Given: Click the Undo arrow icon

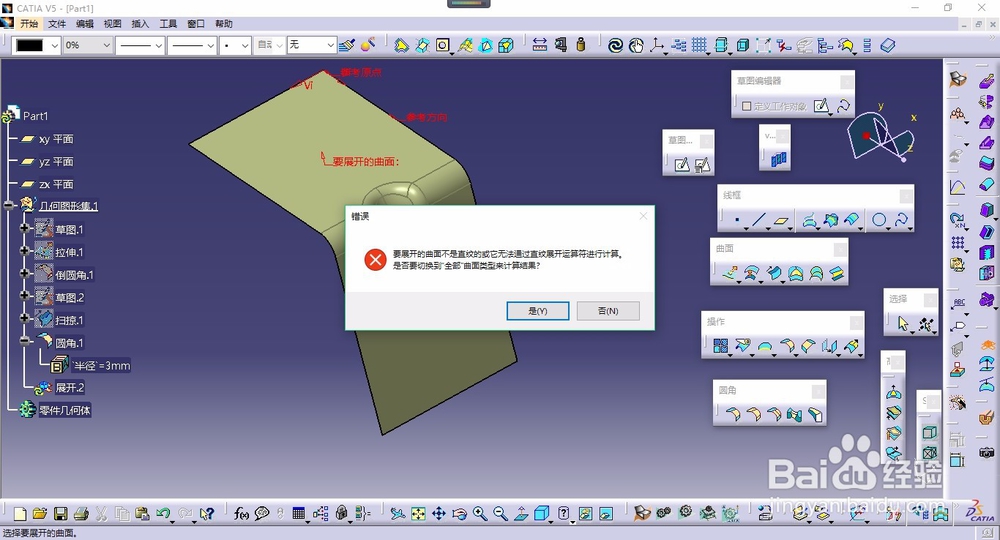Looking at the screenshot, I should [163, 513].
